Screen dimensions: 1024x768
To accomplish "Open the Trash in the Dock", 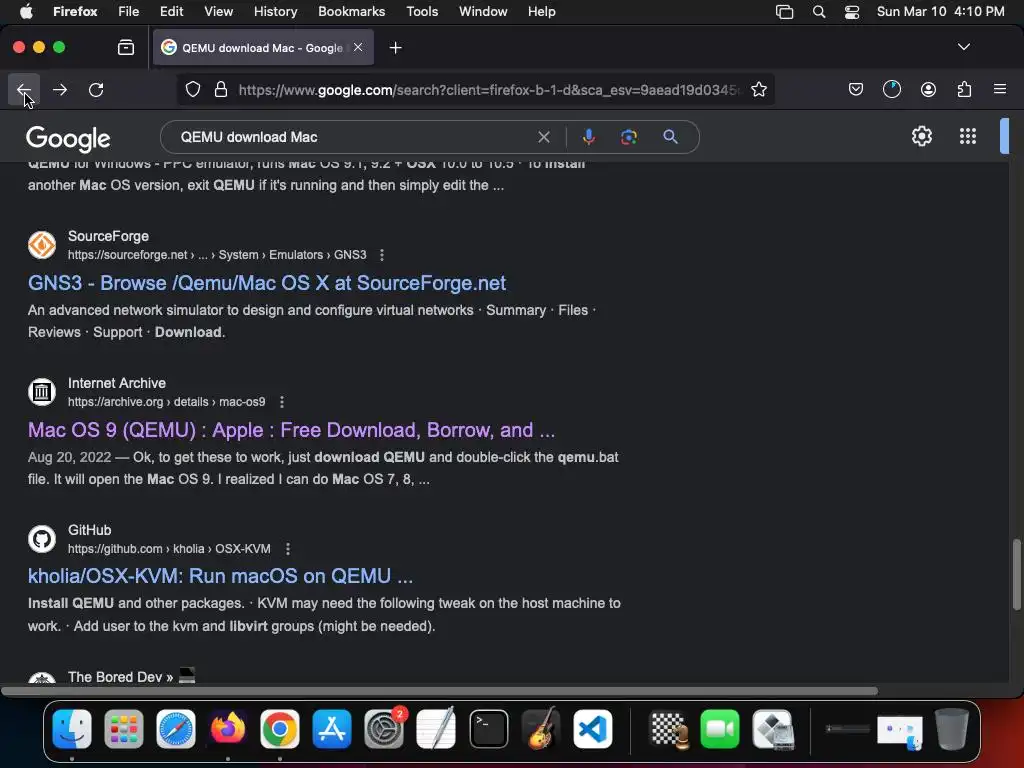I will [952, 728].
